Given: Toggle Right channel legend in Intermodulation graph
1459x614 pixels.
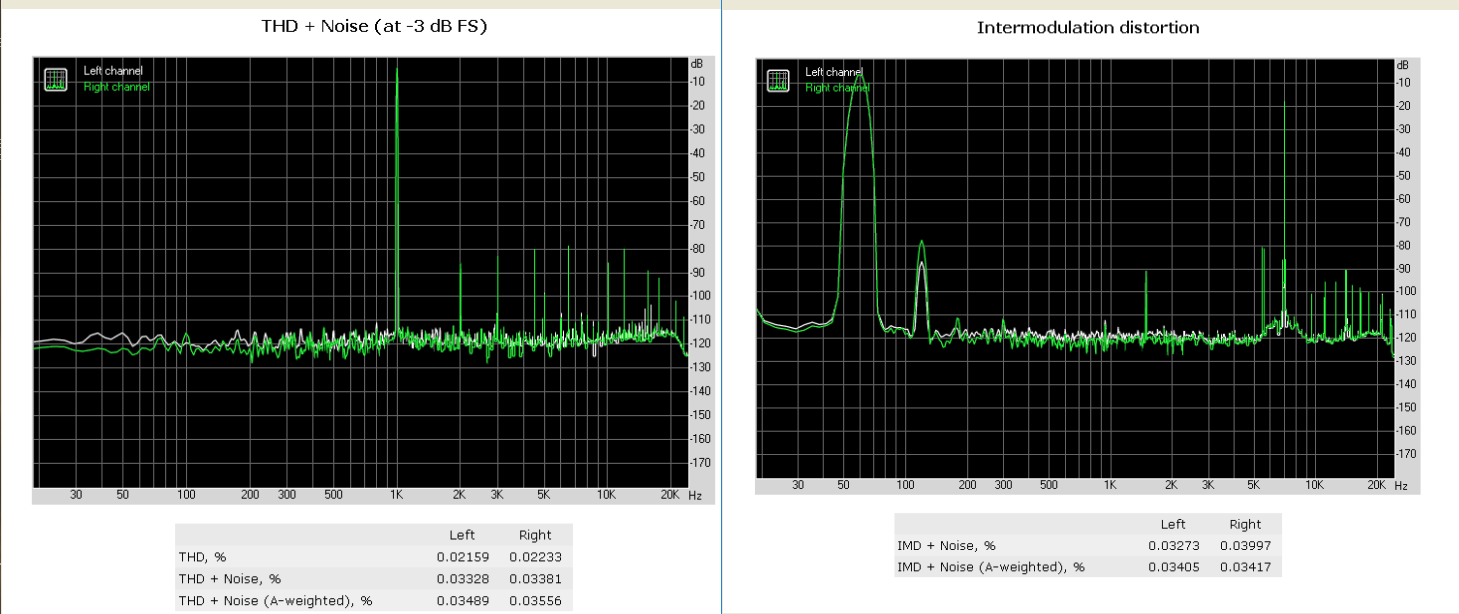Looking at the screenshot, I should pyautogui.click(x=837, y=88).
